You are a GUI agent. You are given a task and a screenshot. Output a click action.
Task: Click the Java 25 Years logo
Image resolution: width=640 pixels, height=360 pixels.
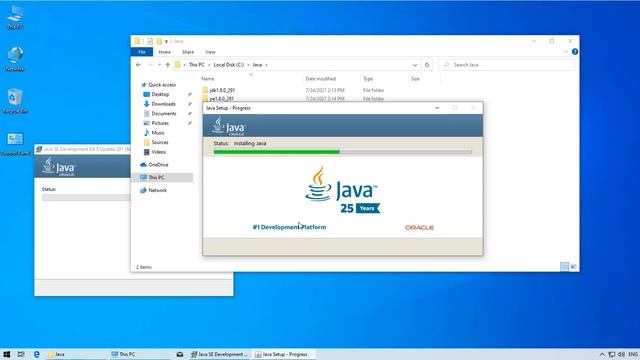[x=342, y=189]
